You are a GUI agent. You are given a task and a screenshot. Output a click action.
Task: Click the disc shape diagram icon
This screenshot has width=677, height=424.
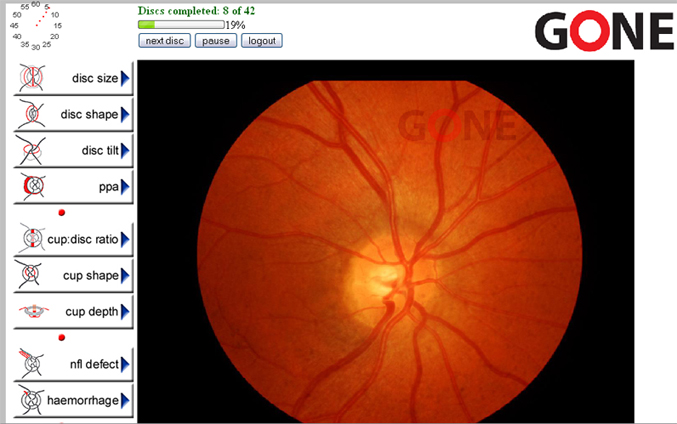32,114
